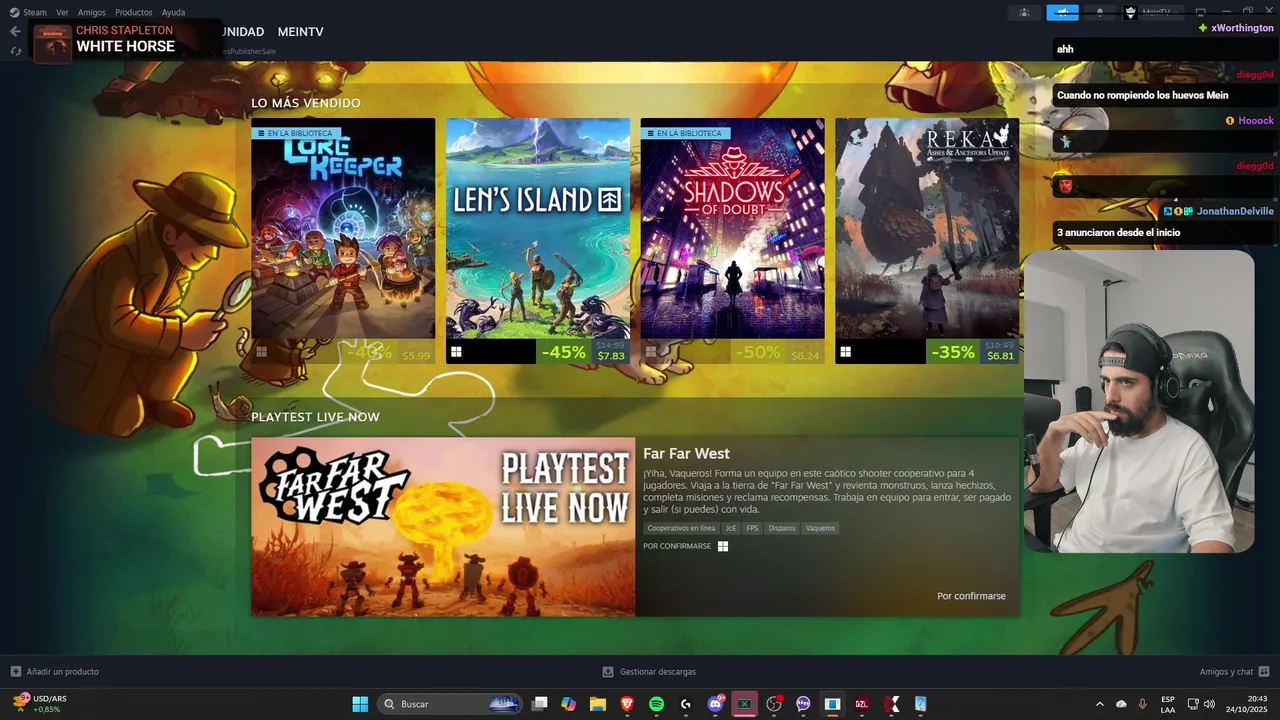Show hidden system tray icons
Screen dimensions: 1280x720
1100,704
